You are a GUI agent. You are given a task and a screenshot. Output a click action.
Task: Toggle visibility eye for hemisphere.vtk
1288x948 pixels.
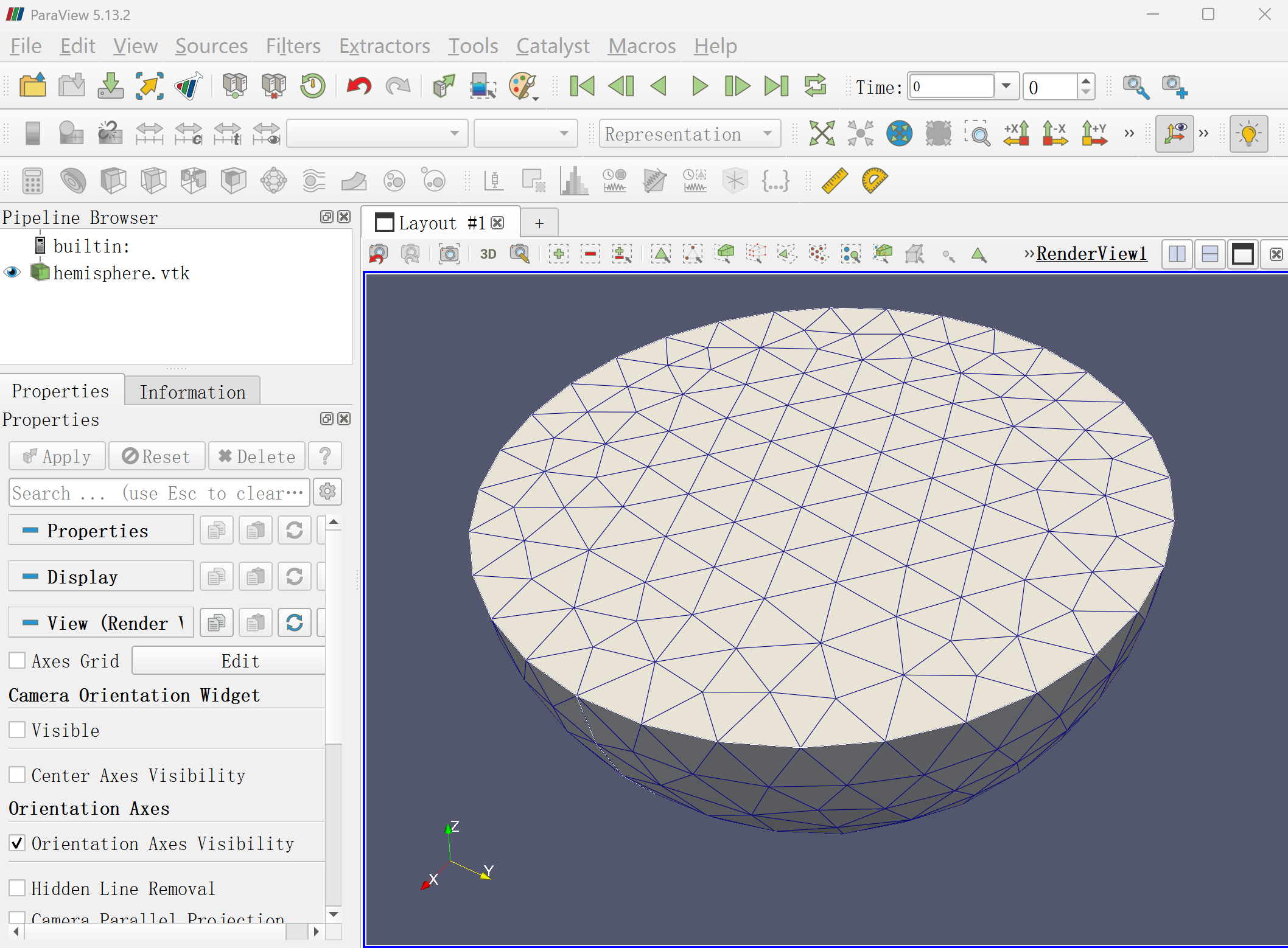click(x=12, y=273)
